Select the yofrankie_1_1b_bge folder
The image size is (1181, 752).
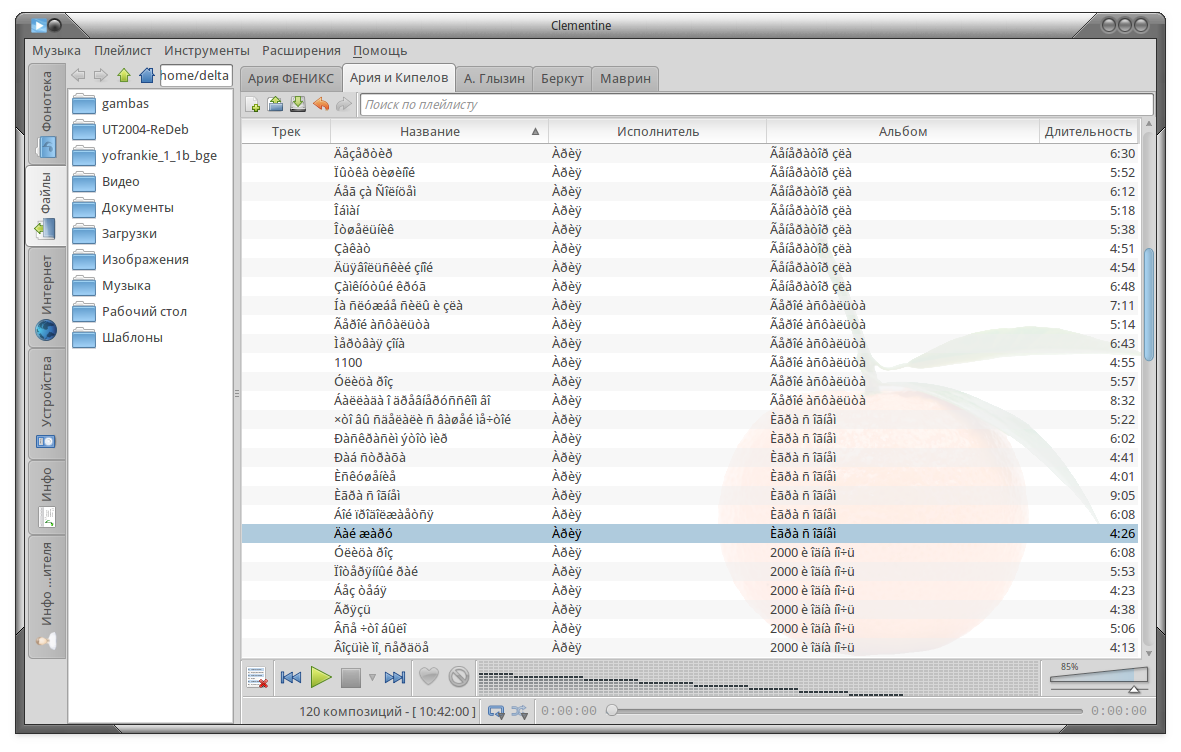coord(151,156)
